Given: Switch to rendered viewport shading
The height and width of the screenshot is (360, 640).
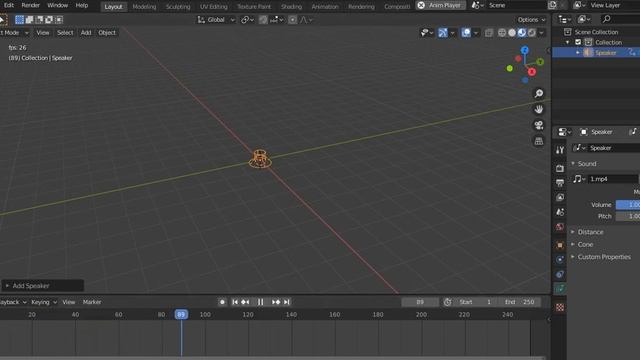Looking at the screenshot, I should click(531, 33).
